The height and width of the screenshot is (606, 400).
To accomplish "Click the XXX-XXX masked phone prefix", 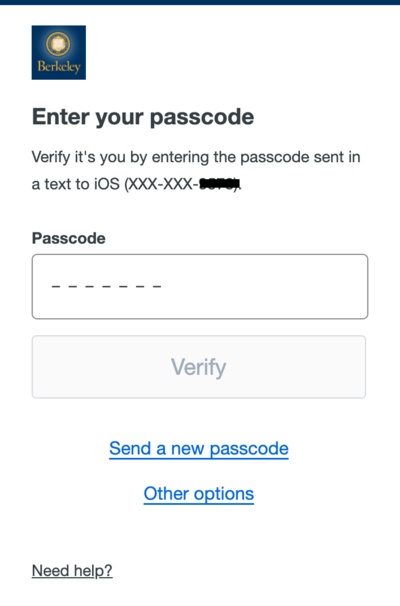I will 160,184.
